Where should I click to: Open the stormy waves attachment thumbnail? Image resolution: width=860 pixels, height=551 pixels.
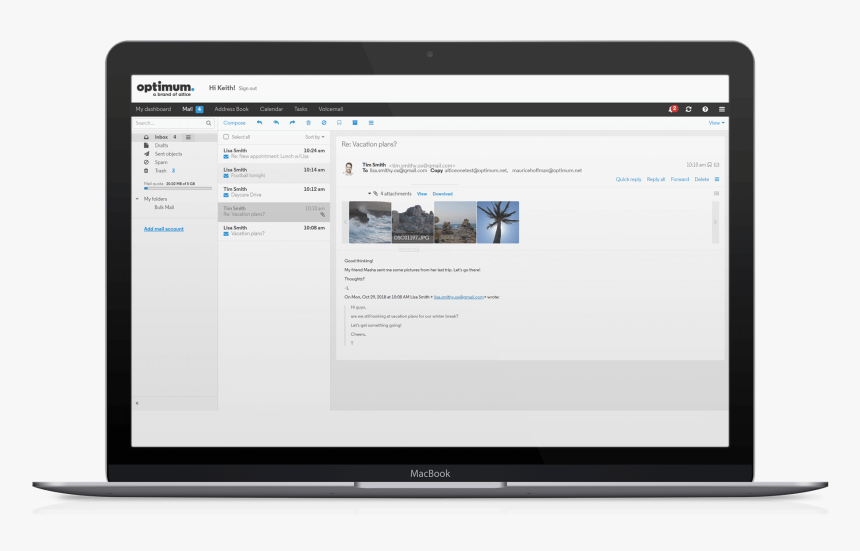tap(370, 222)
